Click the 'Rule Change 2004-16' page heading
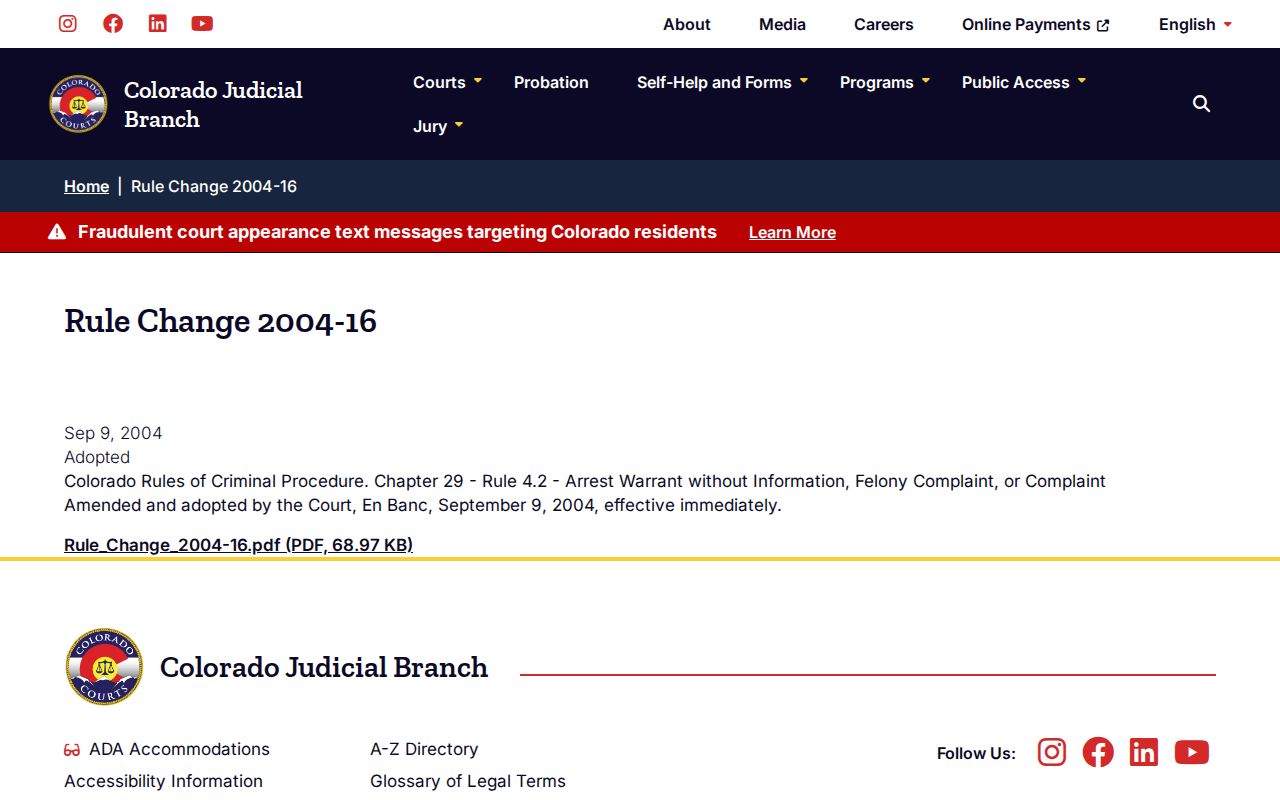 coord(220,321)
